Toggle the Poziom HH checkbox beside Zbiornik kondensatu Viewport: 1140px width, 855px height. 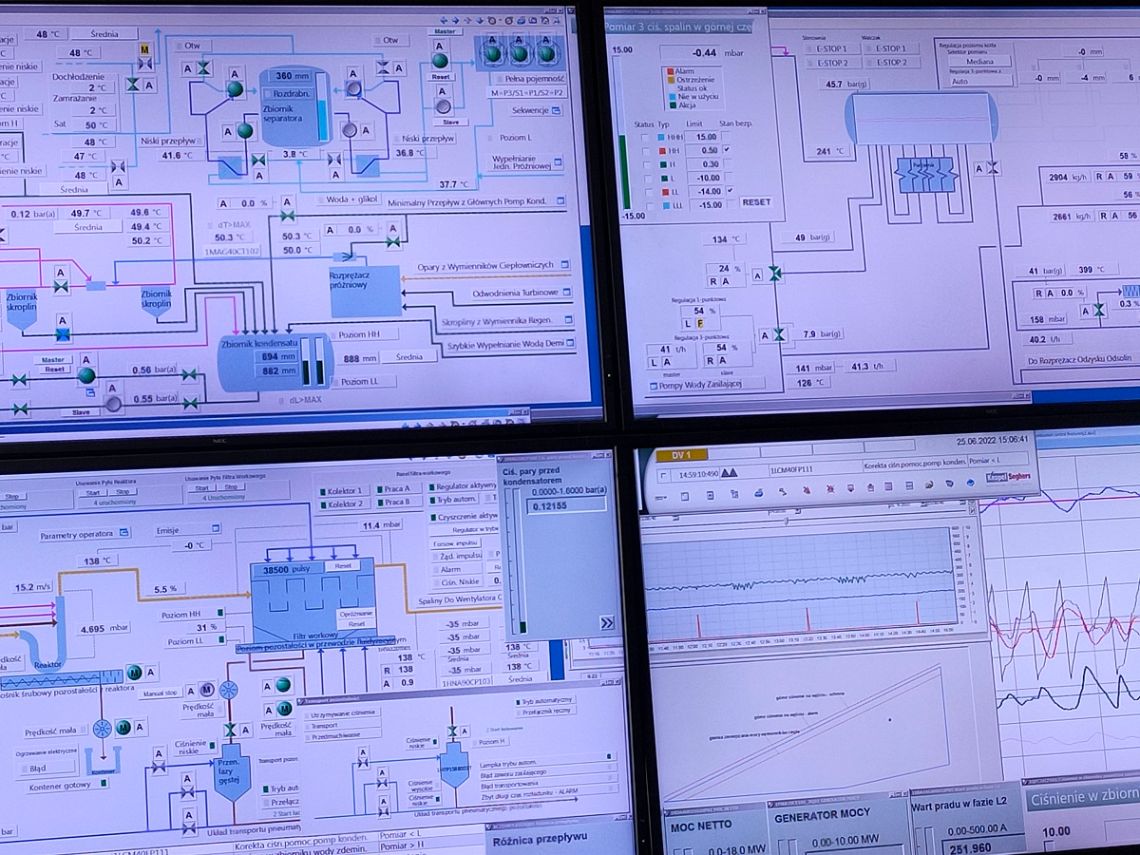(334, 335)
